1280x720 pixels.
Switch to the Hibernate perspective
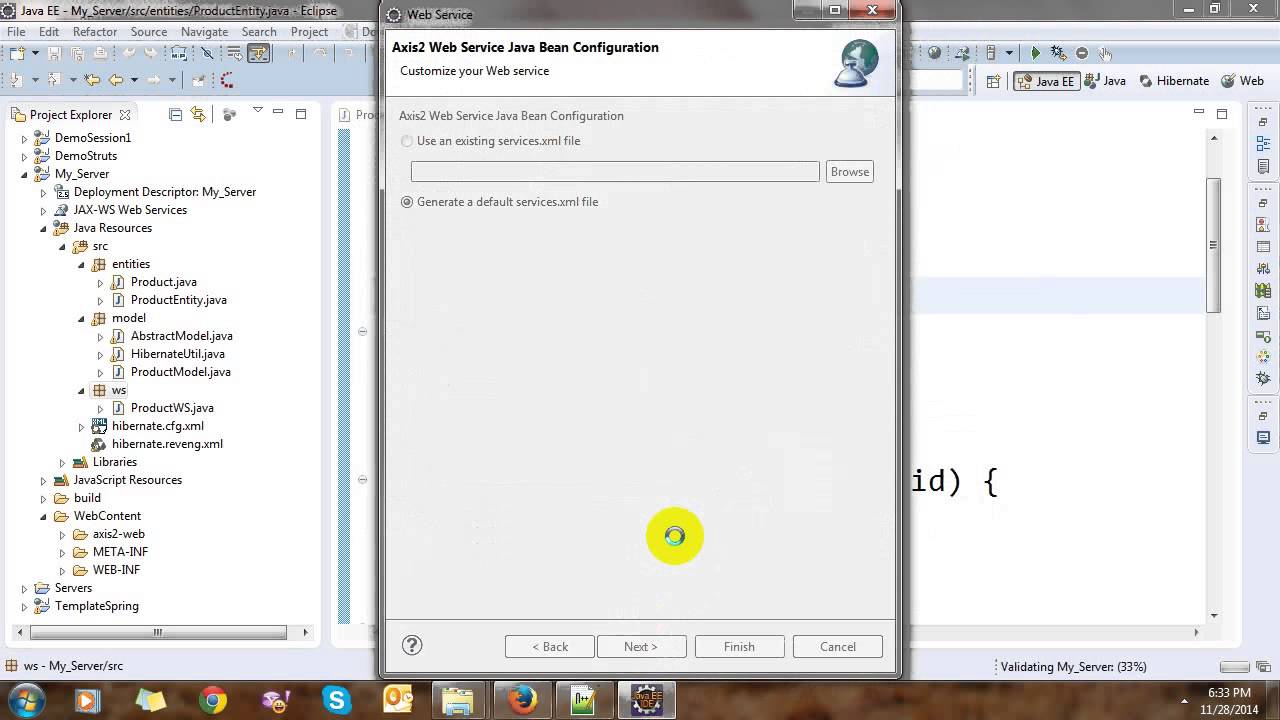click(1174, 81)
